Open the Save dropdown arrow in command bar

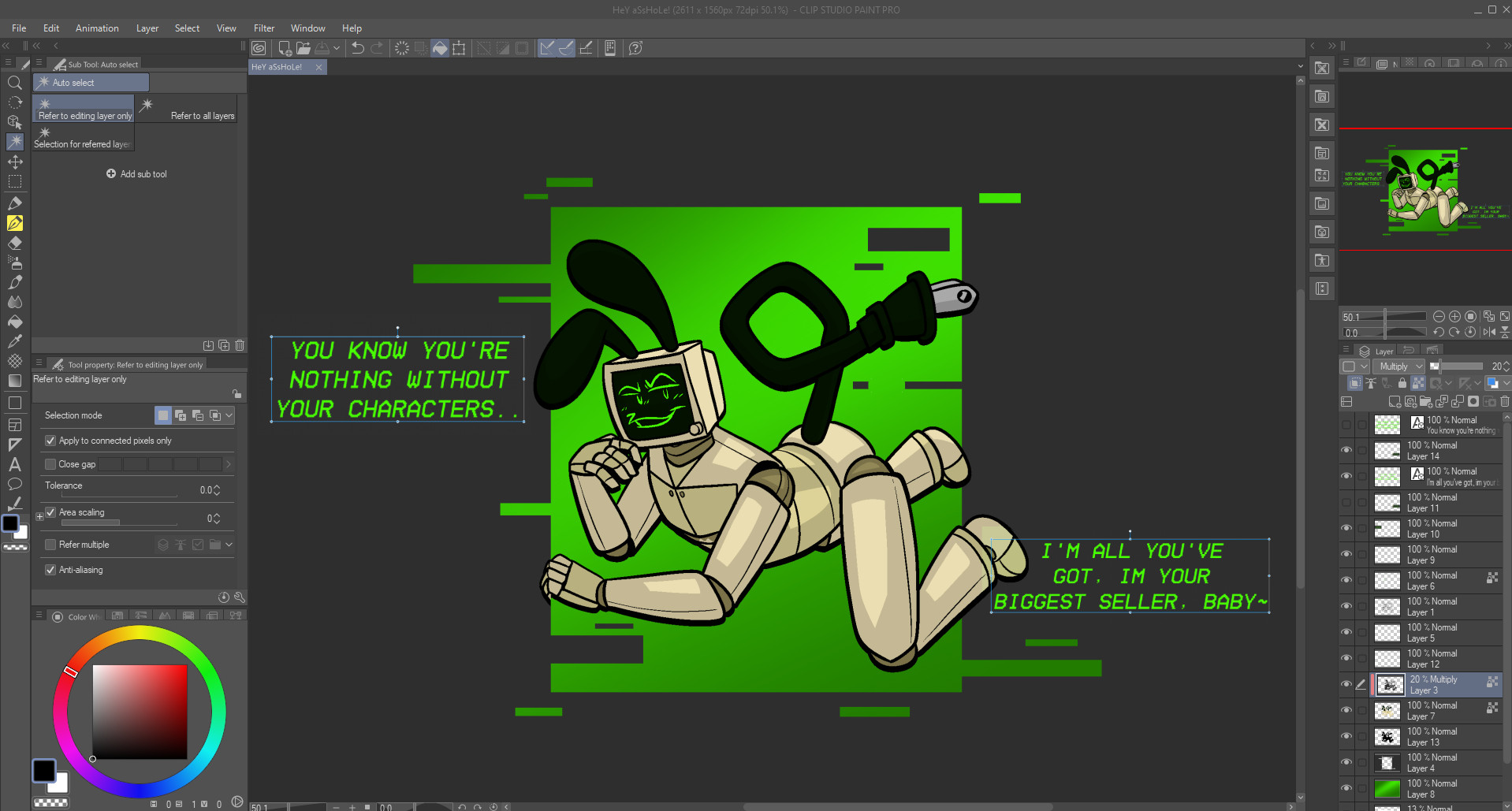click(x=337, y=48)
